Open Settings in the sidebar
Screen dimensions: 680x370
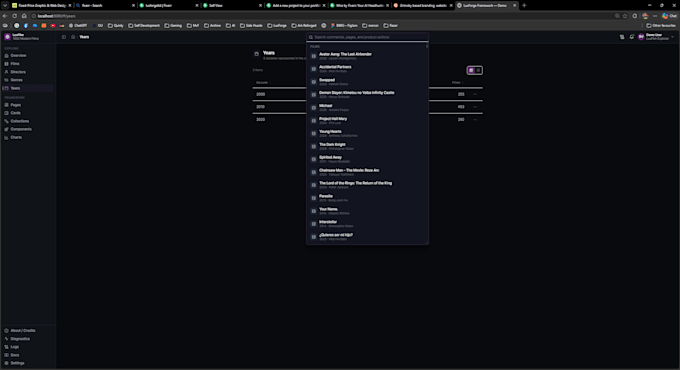click(x=28, y=363)
